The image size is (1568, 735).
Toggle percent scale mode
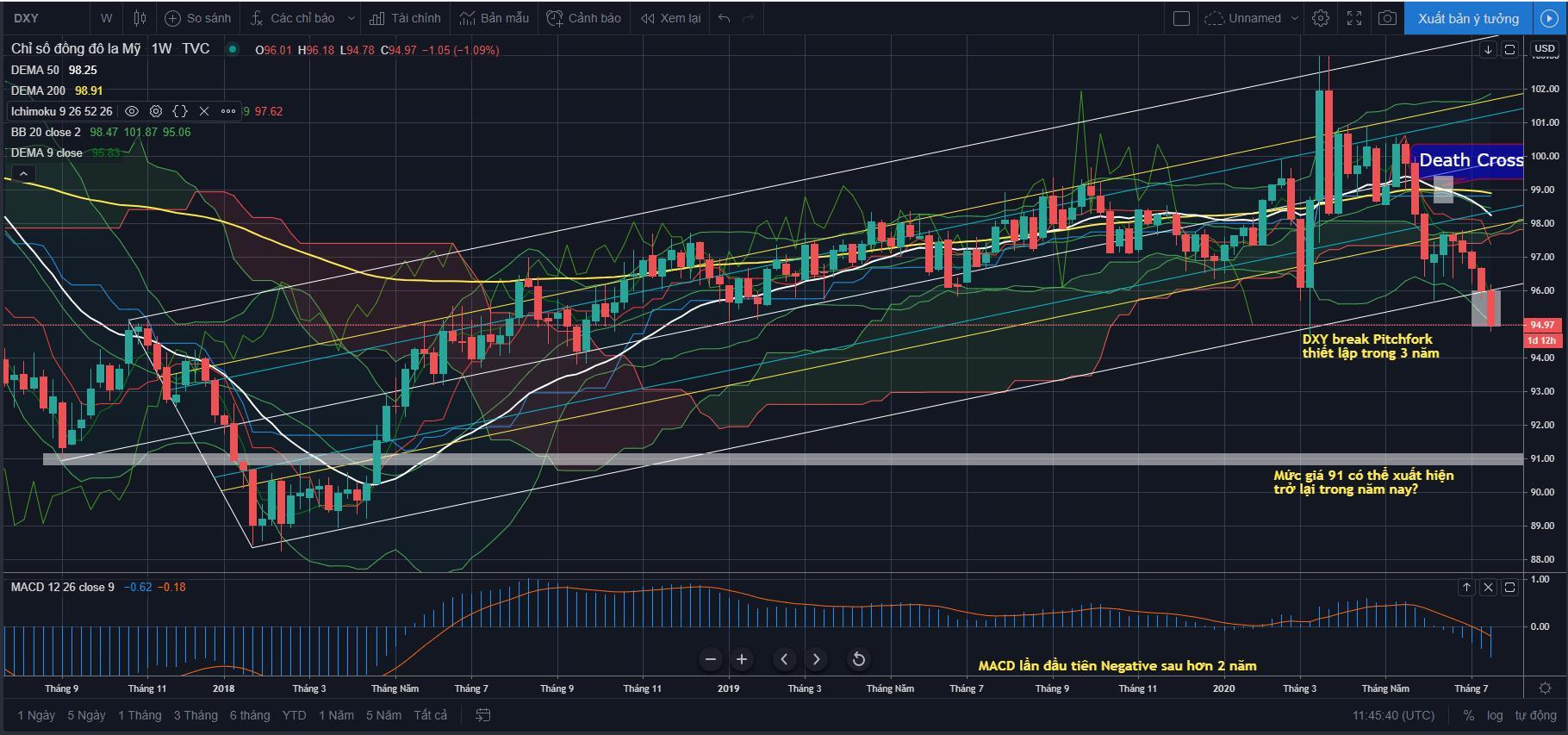click(x=1468, y=715)
